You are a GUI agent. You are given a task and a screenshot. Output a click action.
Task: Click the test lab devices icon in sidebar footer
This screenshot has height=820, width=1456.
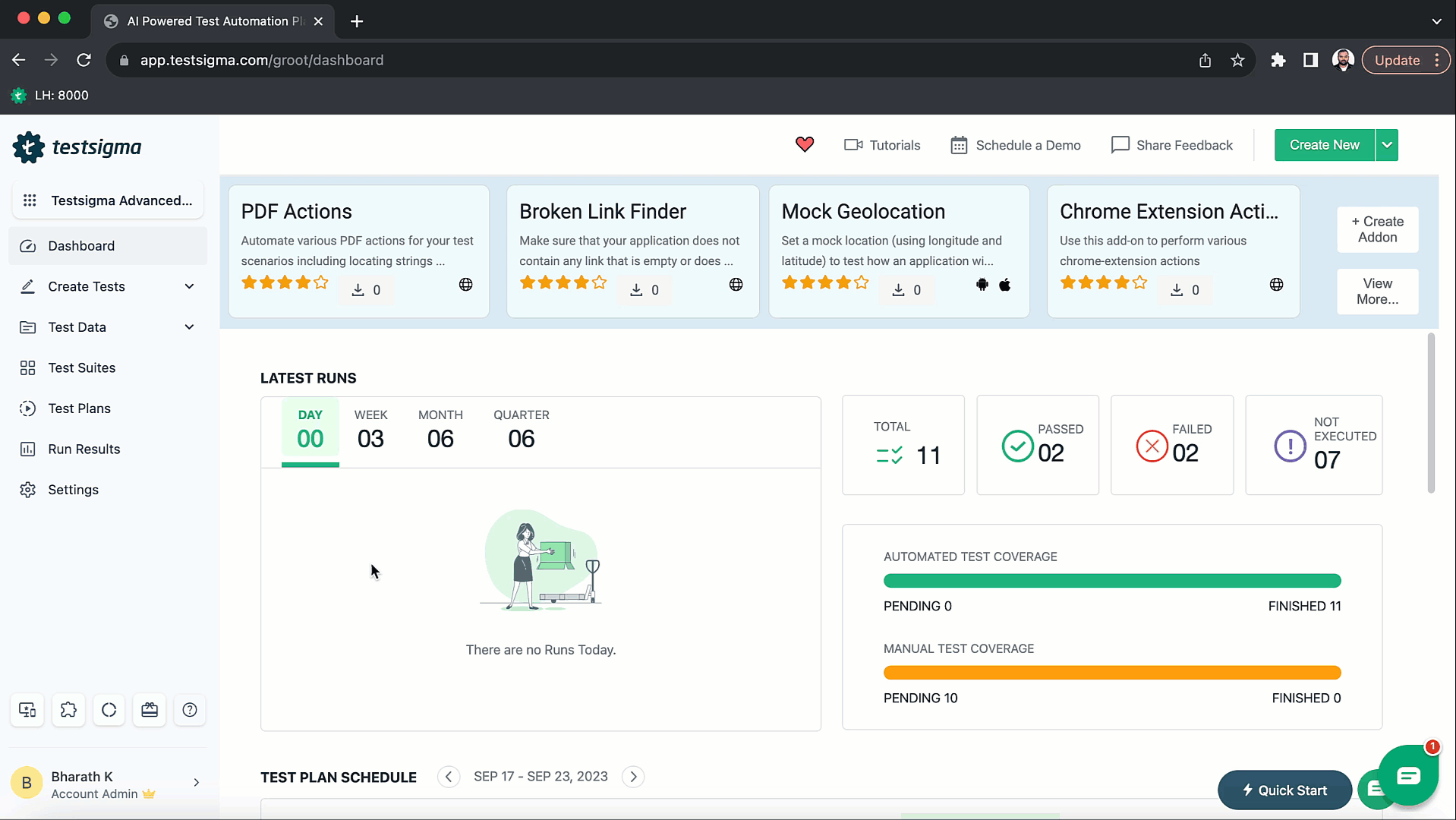[27, 710]
